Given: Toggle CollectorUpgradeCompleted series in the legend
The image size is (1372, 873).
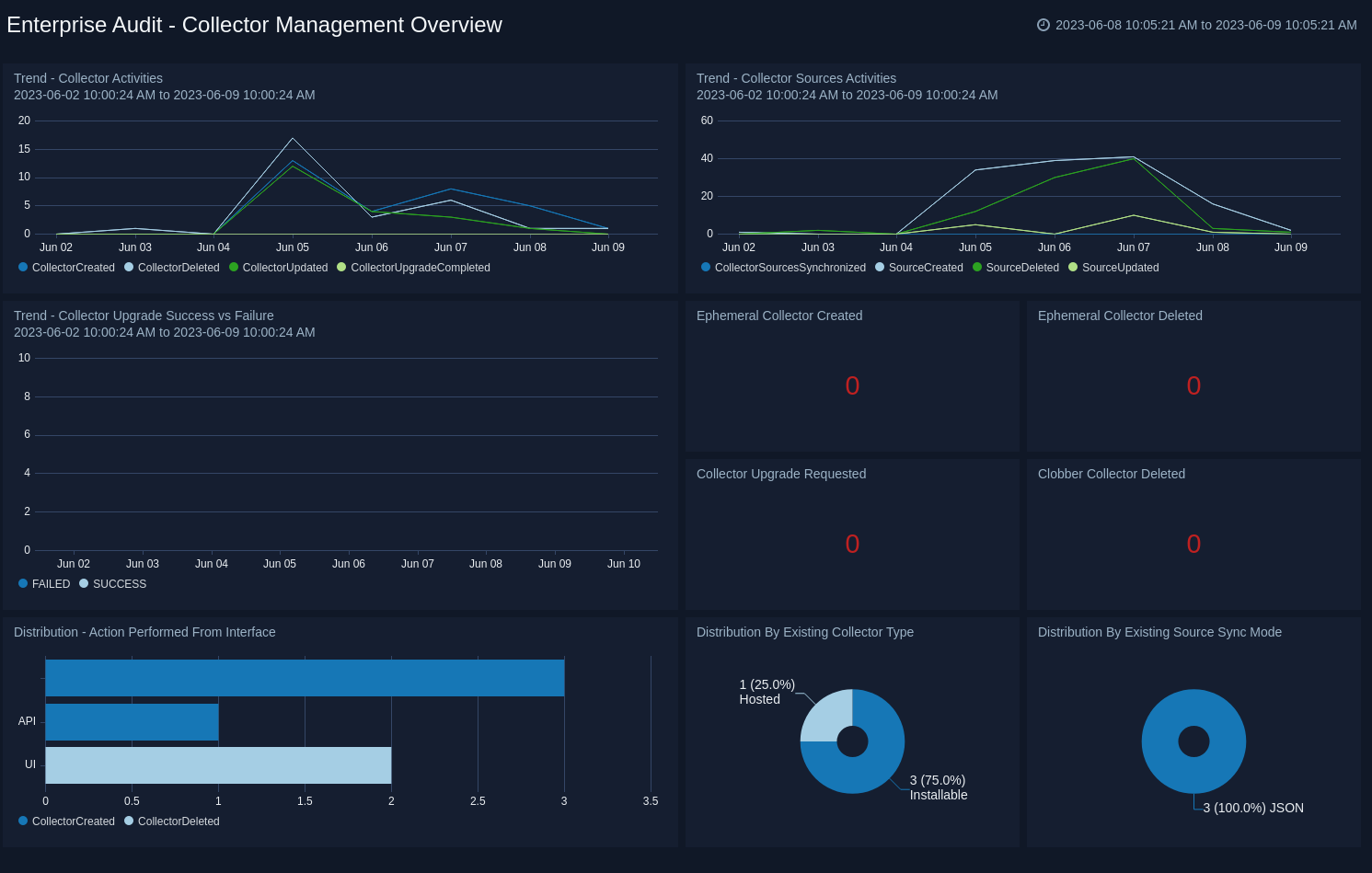Looking at the screenshot, I should [x=420, y=268].
